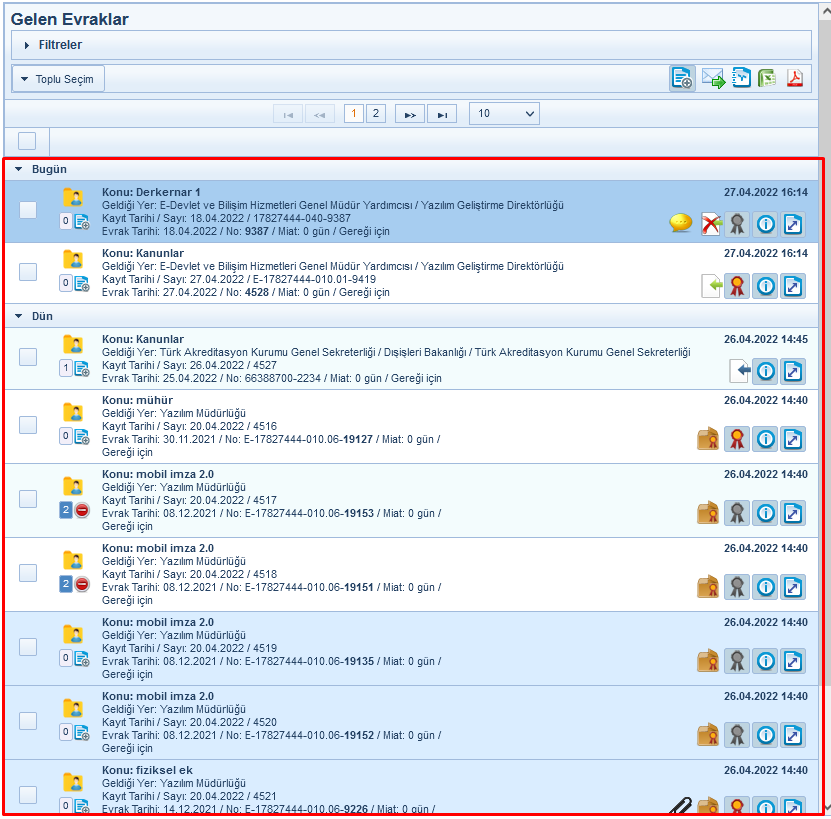
Task: Jump to the last page of results
Action: coord(442,114)
